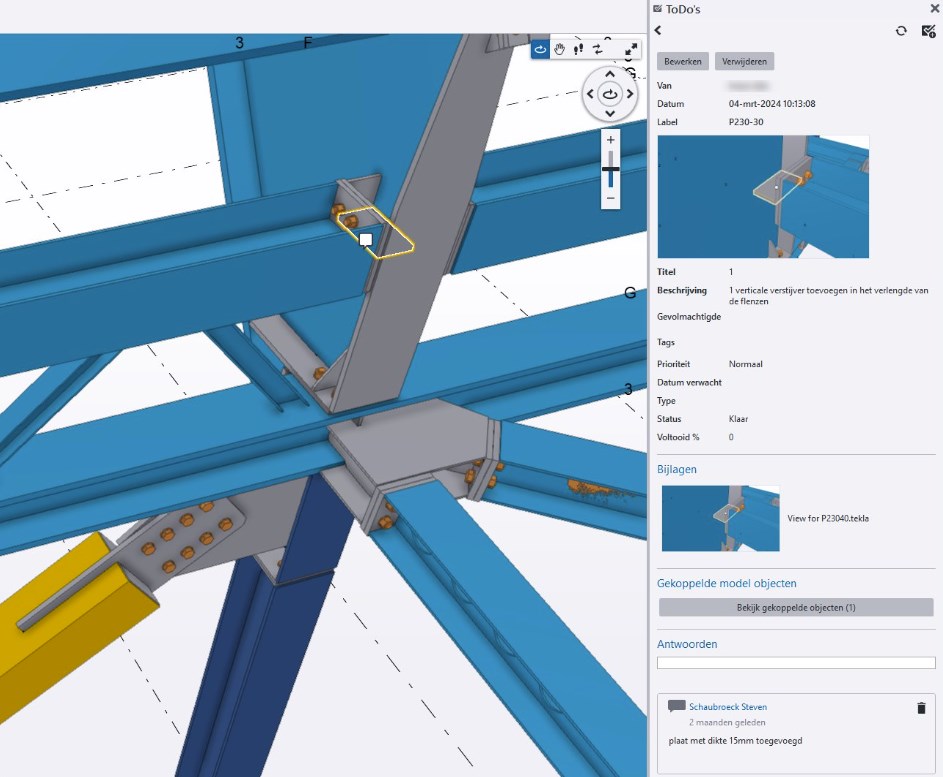This screenshot has height=777, width=943.
Task: Refresh the ToDo's panel
Action: [901, 31]
